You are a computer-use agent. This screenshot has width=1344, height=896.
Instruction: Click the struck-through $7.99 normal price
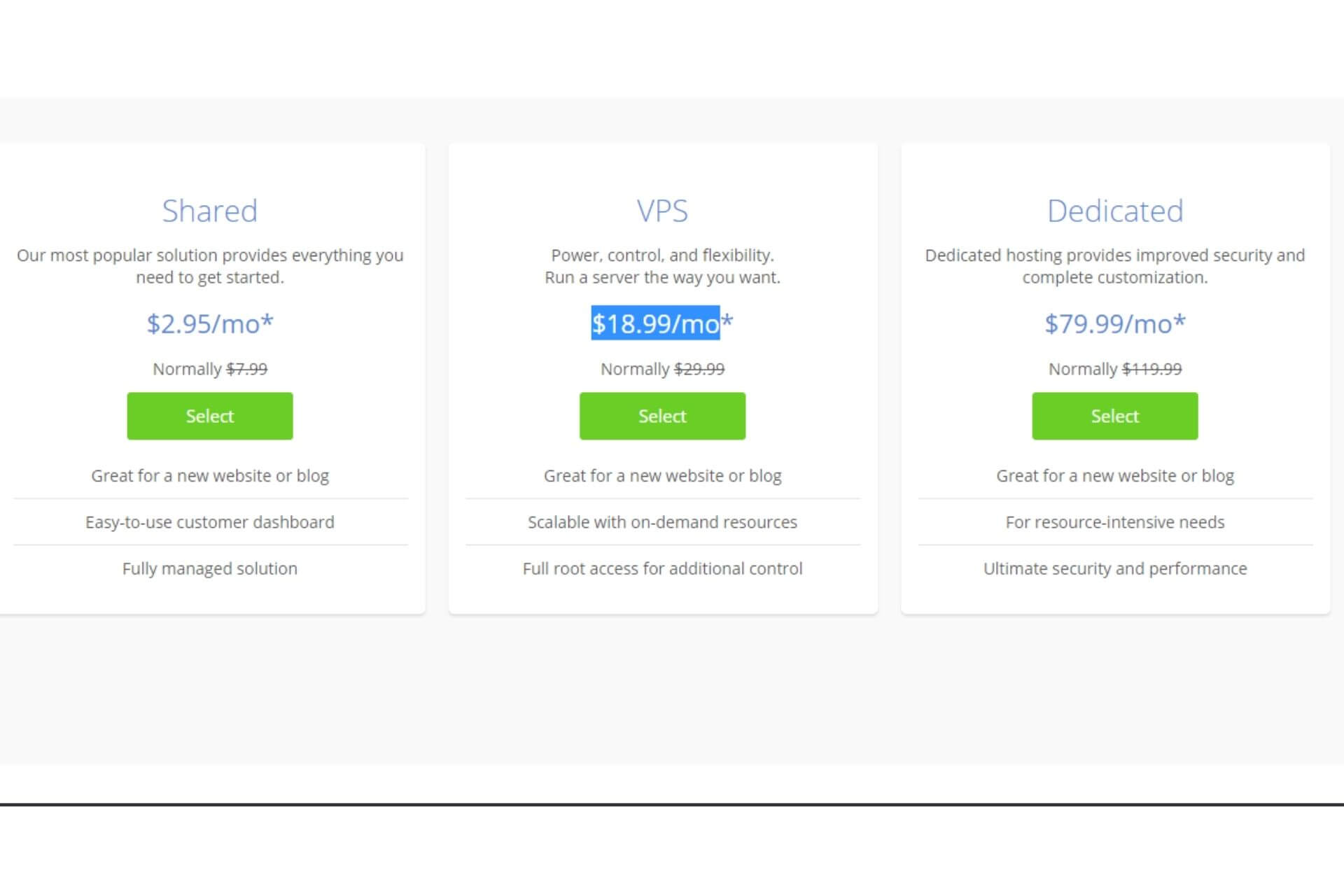tap(246, 369)
